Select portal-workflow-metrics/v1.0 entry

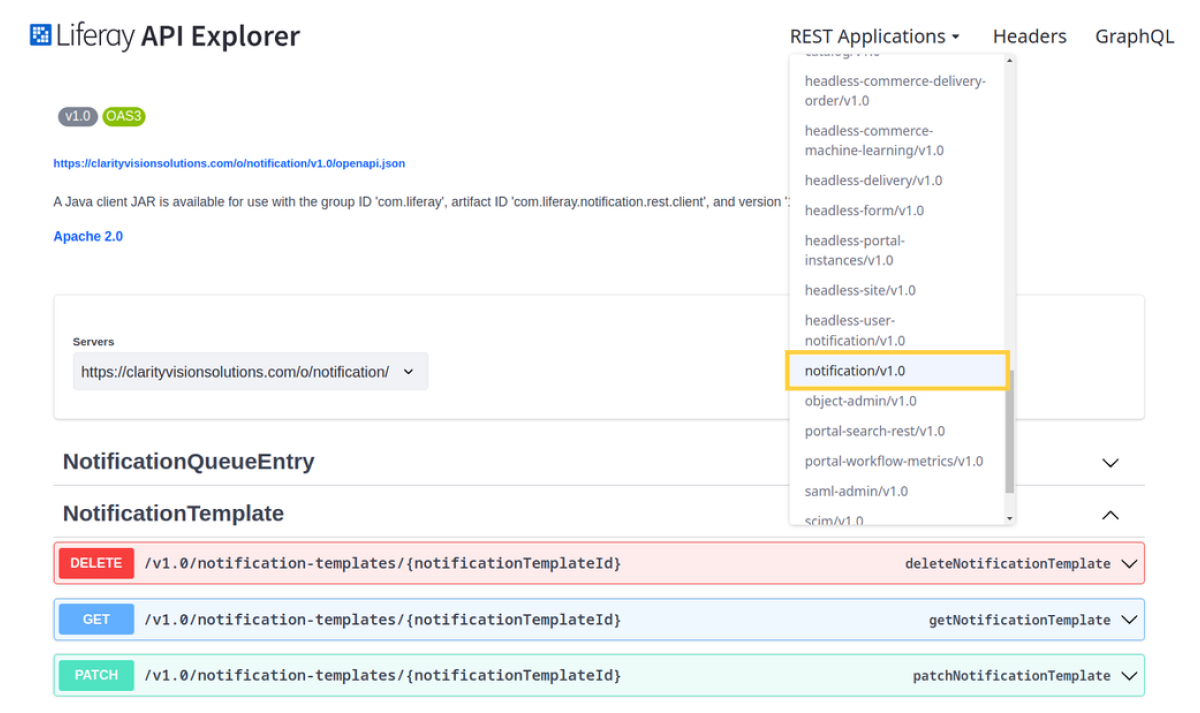pyautogui.click(x=896, y=461)
